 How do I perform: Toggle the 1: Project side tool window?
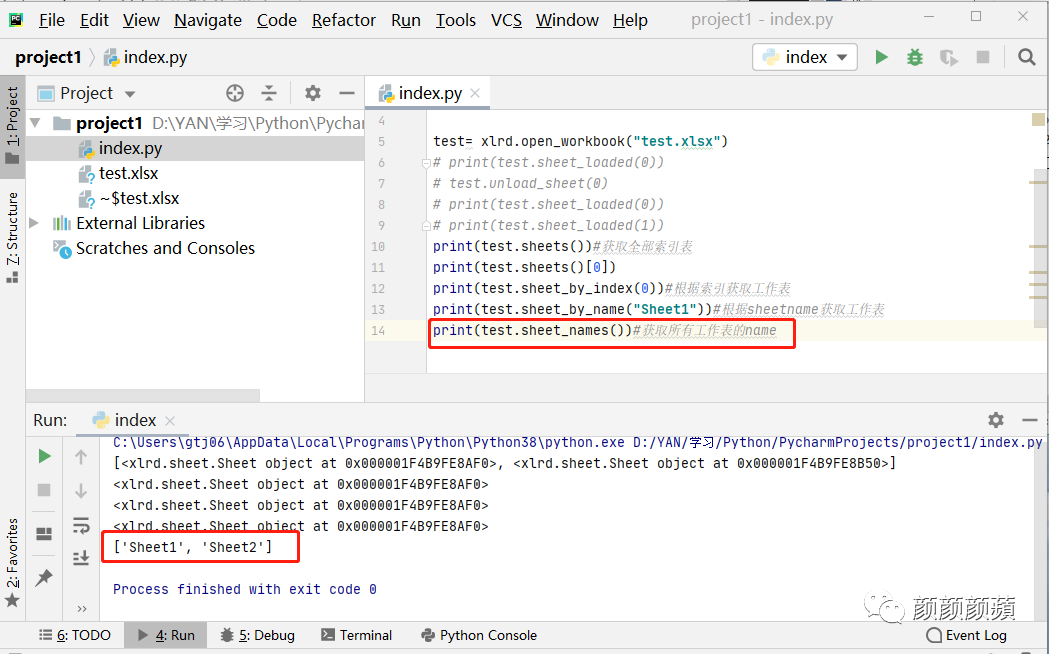[x=12, y=126]
